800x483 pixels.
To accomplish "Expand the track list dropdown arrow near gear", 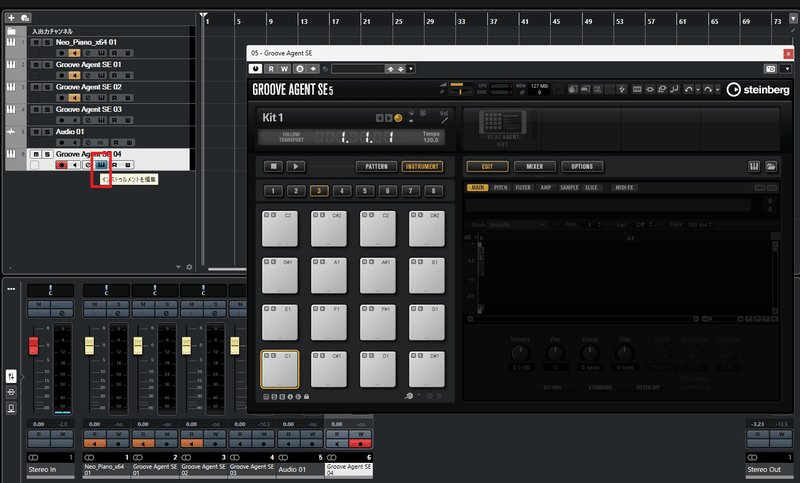I will point(178,267).
